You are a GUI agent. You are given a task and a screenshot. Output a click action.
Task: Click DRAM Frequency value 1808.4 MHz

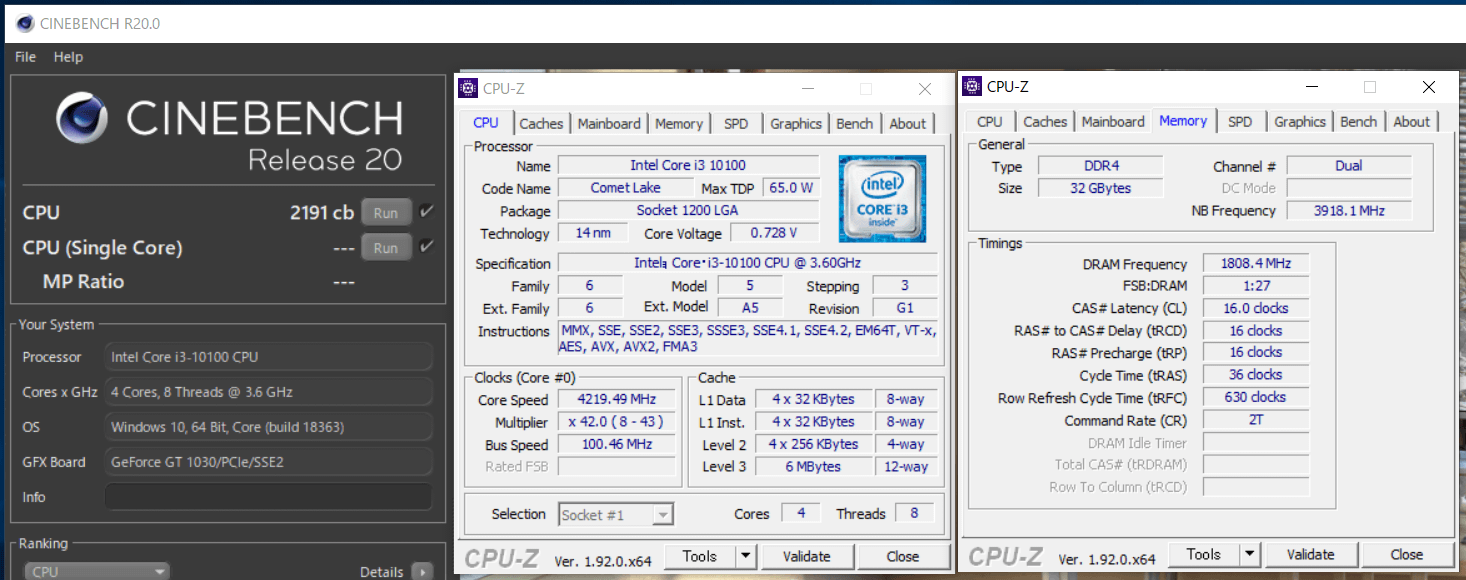(x=1256, y=264)
